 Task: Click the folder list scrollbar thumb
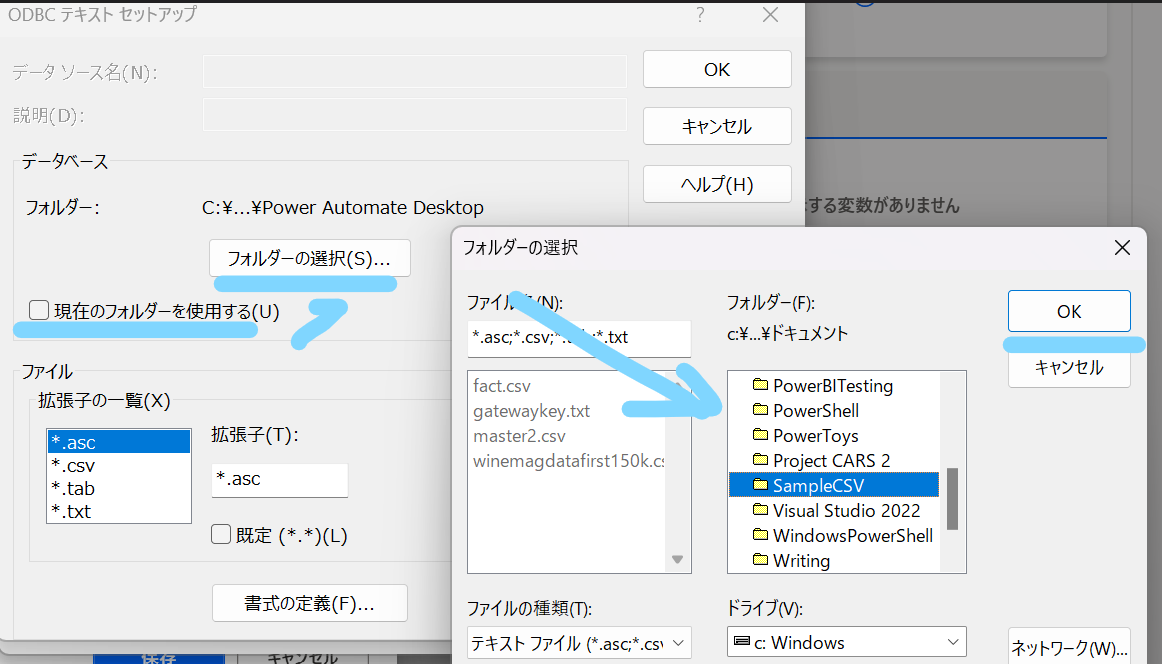point(952,499)
